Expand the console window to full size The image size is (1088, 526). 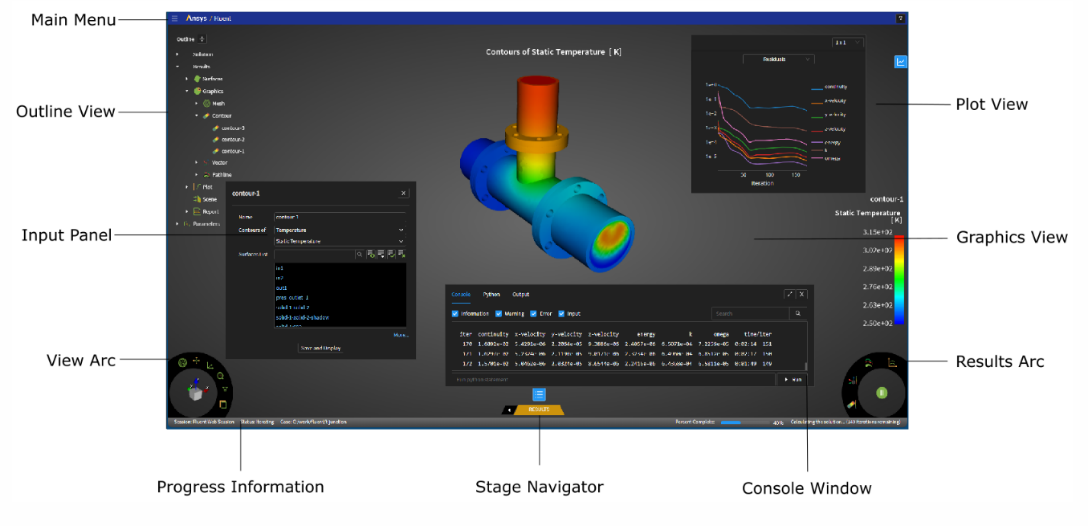[789, 294]
